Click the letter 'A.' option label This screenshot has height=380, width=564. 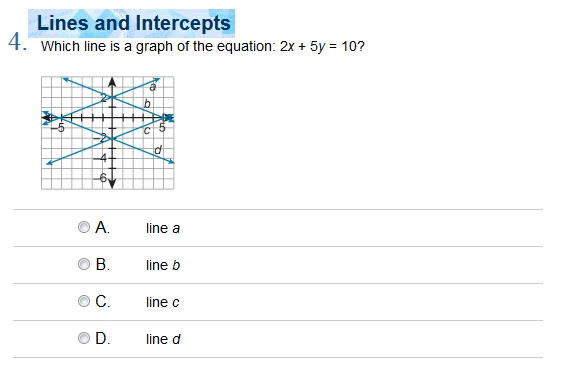pyautogui.click(x=103, y=227)
